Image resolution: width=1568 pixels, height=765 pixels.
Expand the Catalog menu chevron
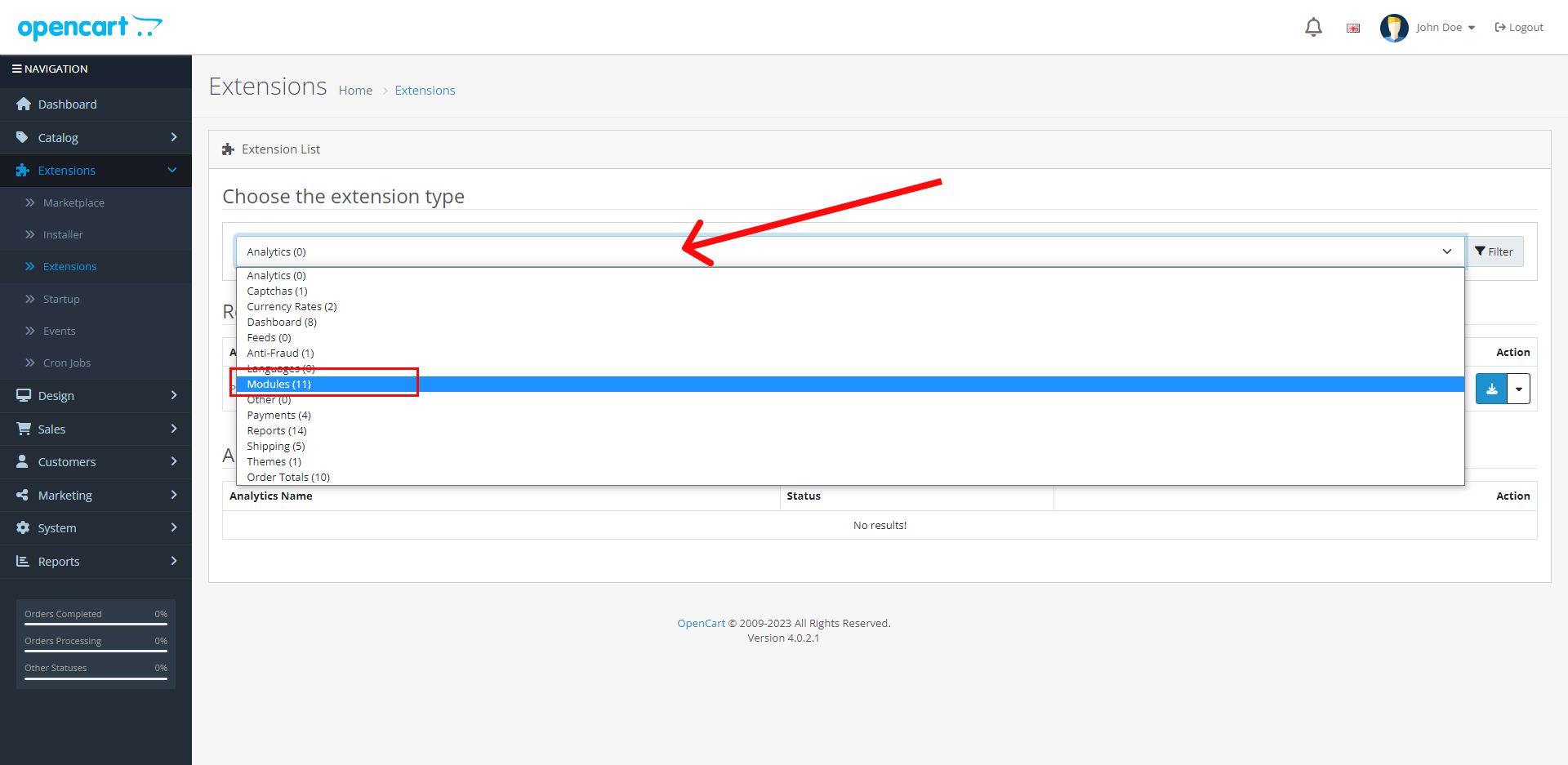173,137
